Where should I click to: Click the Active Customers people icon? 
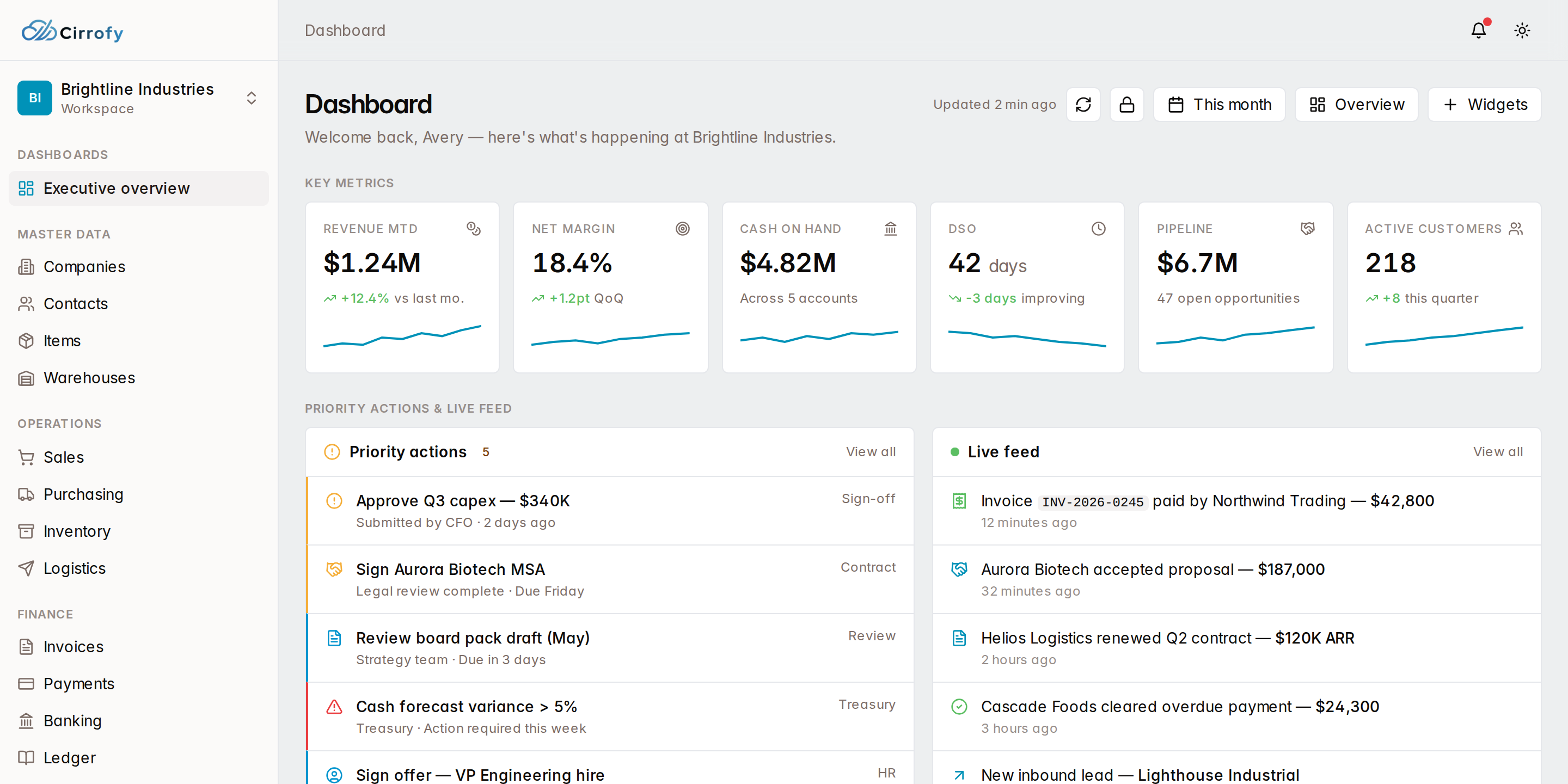pos(1516,229)
